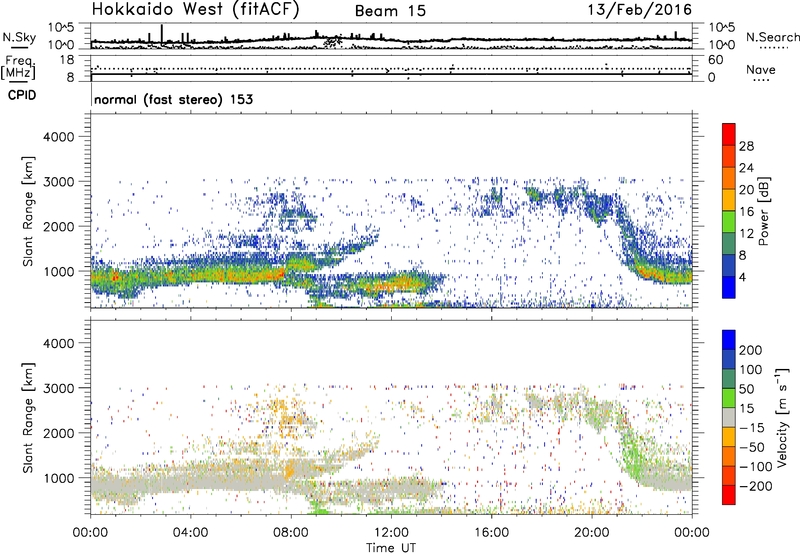Viewport: 800px width, 554px height.
Task: Click the '16:00' time tick label
Action: click(x=491, y=533)
